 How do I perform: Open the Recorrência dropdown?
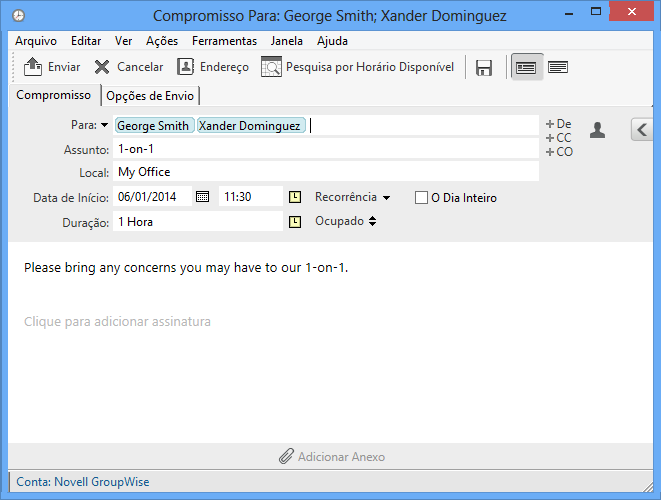point(352,197)
